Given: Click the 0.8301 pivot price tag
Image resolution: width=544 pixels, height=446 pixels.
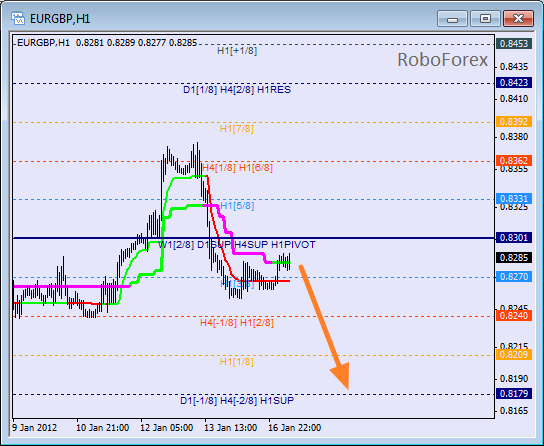Looking at the screenshot, I should pos(514,238).
